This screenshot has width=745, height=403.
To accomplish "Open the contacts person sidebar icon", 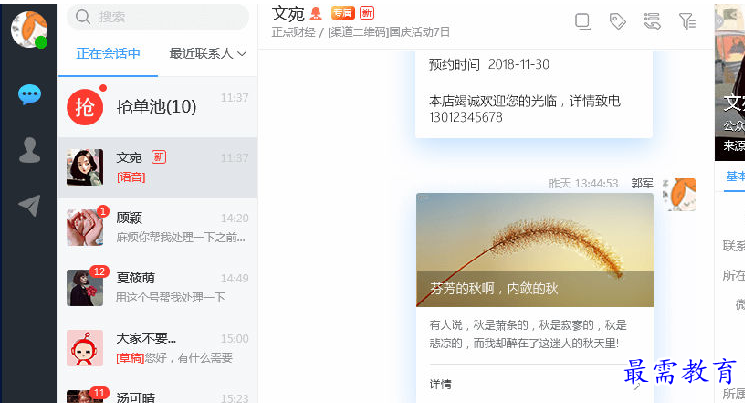I will (x=29, y=150).
